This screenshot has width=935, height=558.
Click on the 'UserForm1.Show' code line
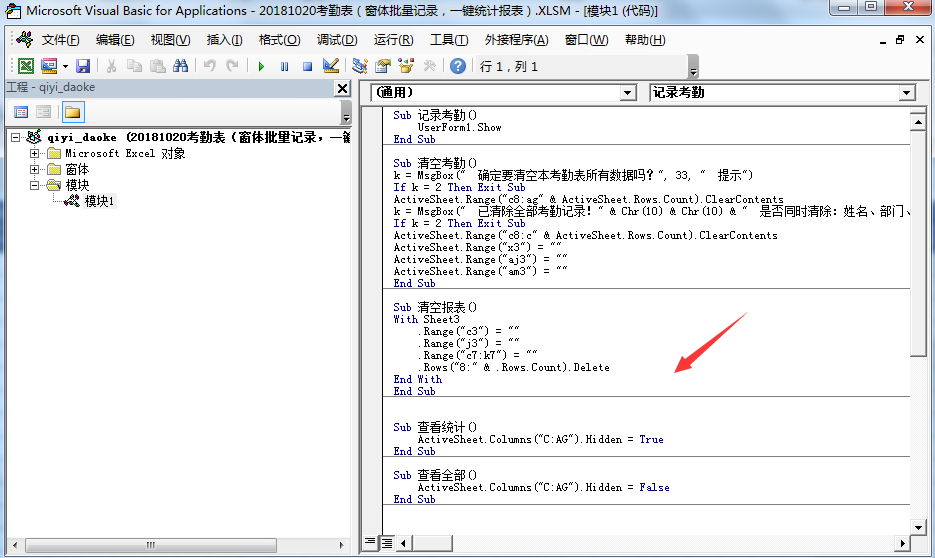click(x=459, y=128)
